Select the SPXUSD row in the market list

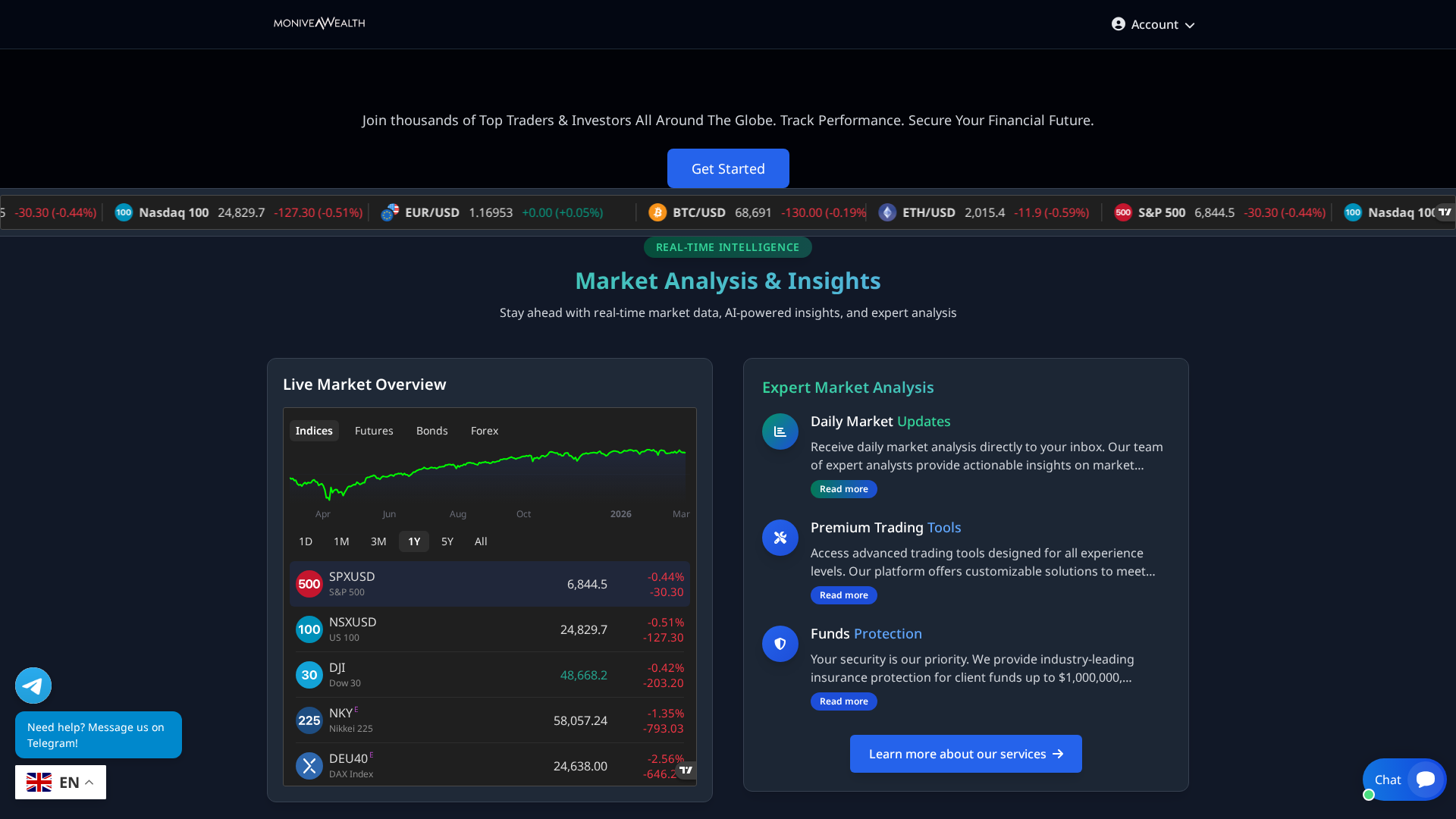489,583
